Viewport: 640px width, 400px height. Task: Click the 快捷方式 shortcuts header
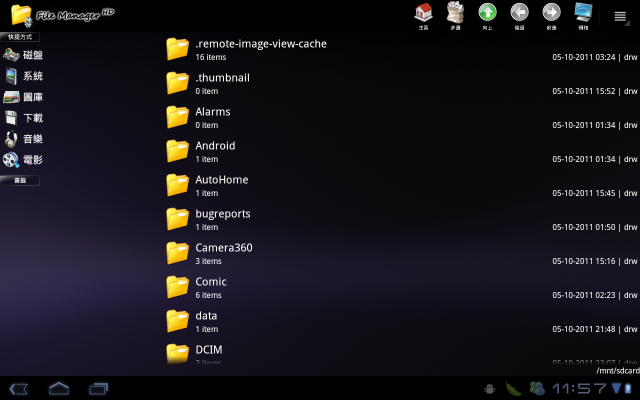(20, 37)
